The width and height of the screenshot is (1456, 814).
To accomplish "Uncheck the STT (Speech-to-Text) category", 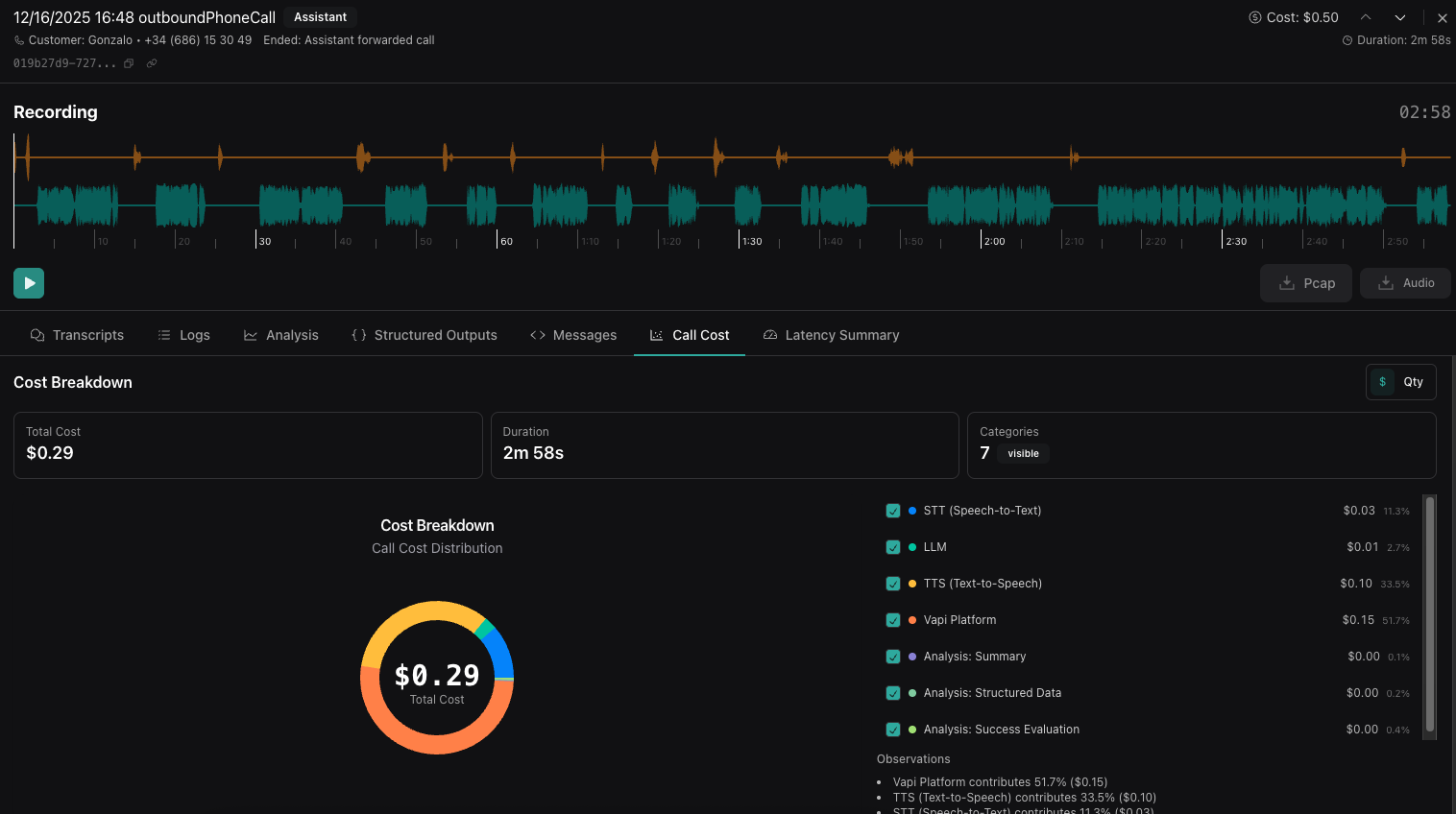I will coord(893,511).
